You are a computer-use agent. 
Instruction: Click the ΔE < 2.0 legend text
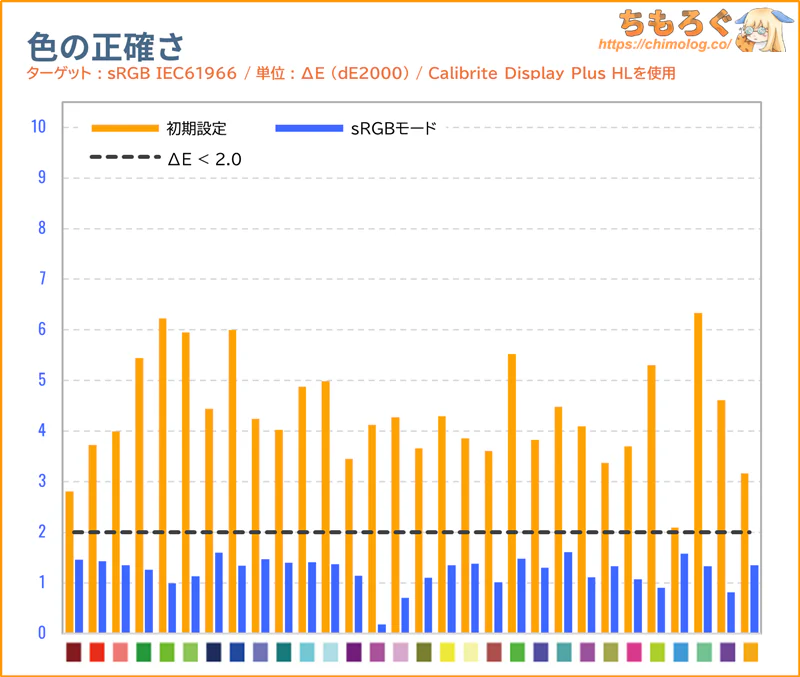205,158
